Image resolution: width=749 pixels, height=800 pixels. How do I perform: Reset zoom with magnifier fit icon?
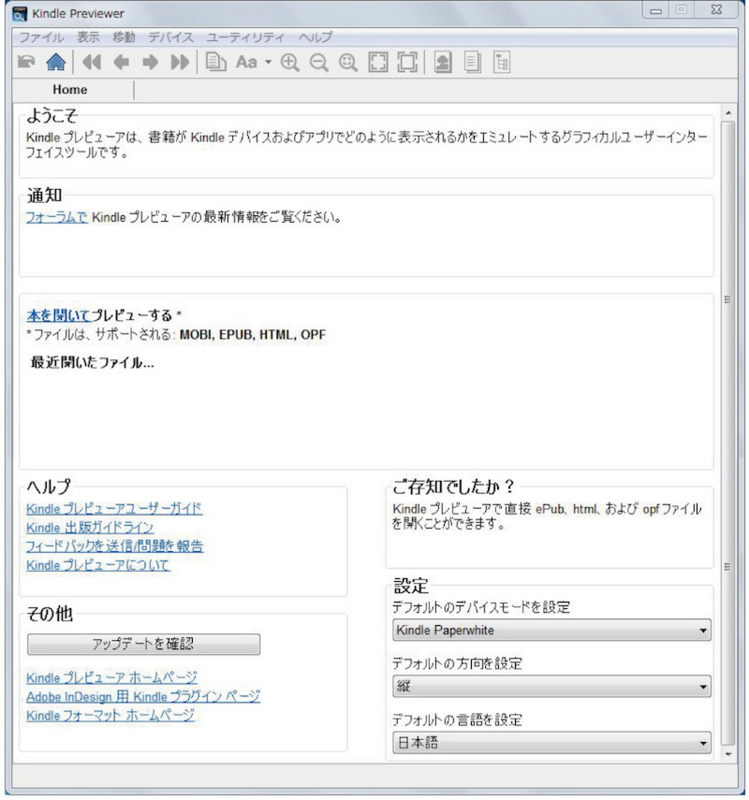point(348,62)
